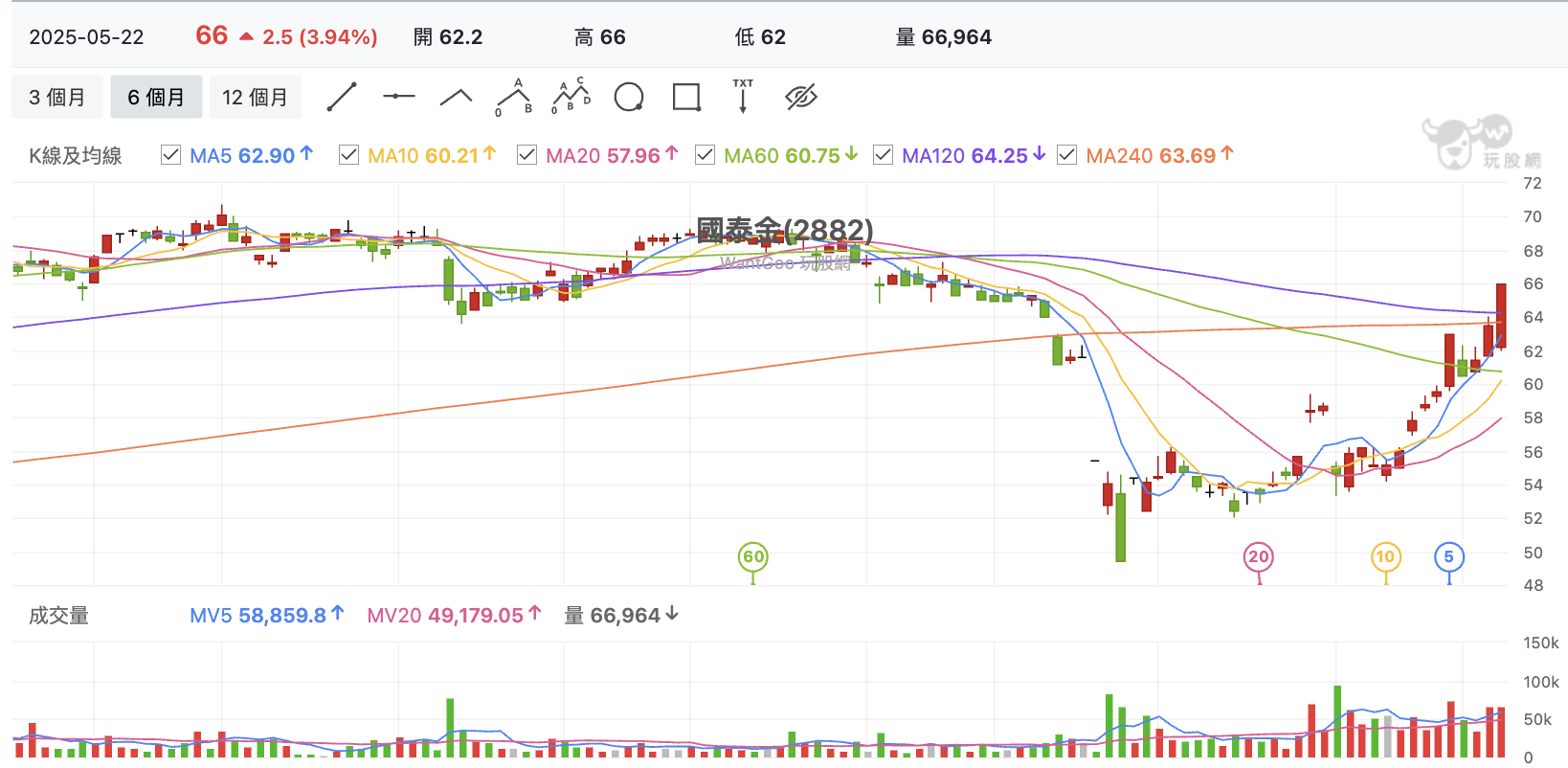Activate the TXT text annotation tool
The image size is (1568, 768).
(x=743, y=97)
